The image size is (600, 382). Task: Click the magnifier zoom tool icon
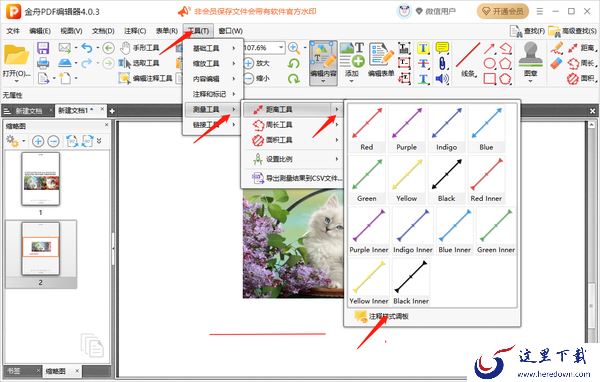point(294,48)
